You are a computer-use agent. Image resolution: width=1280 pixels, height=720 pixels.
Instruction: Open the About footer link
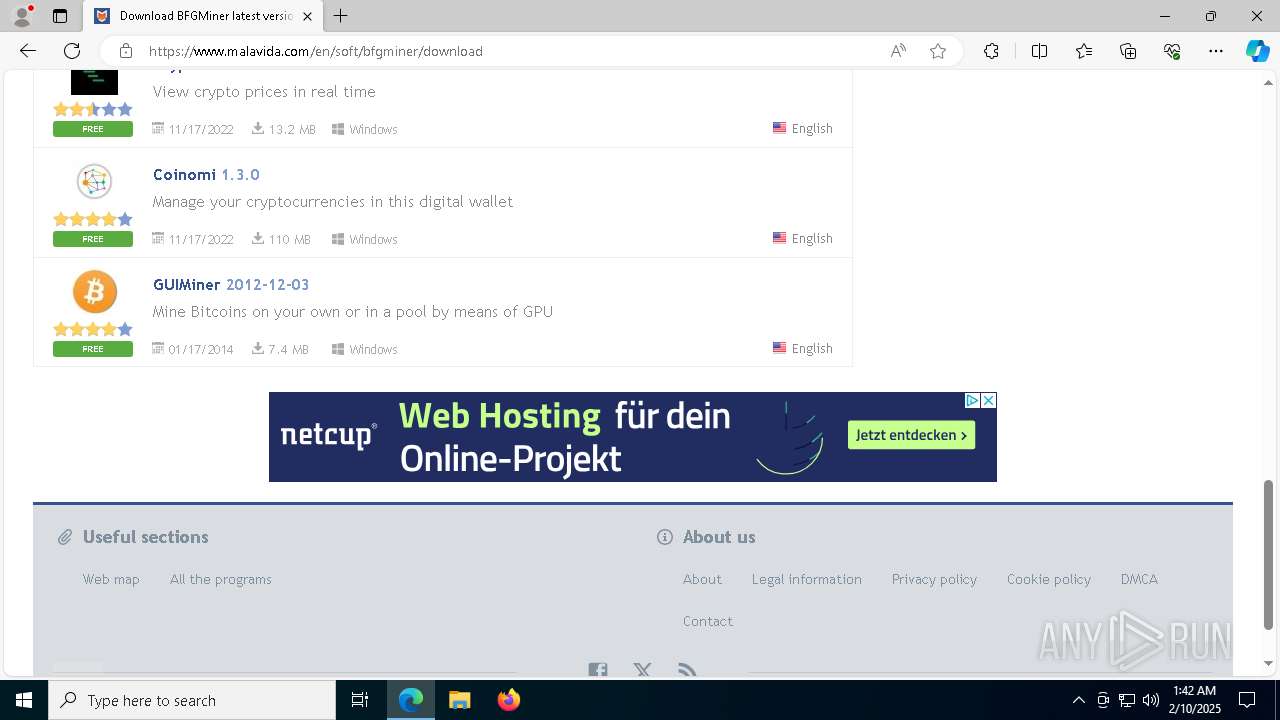(702, 579)
